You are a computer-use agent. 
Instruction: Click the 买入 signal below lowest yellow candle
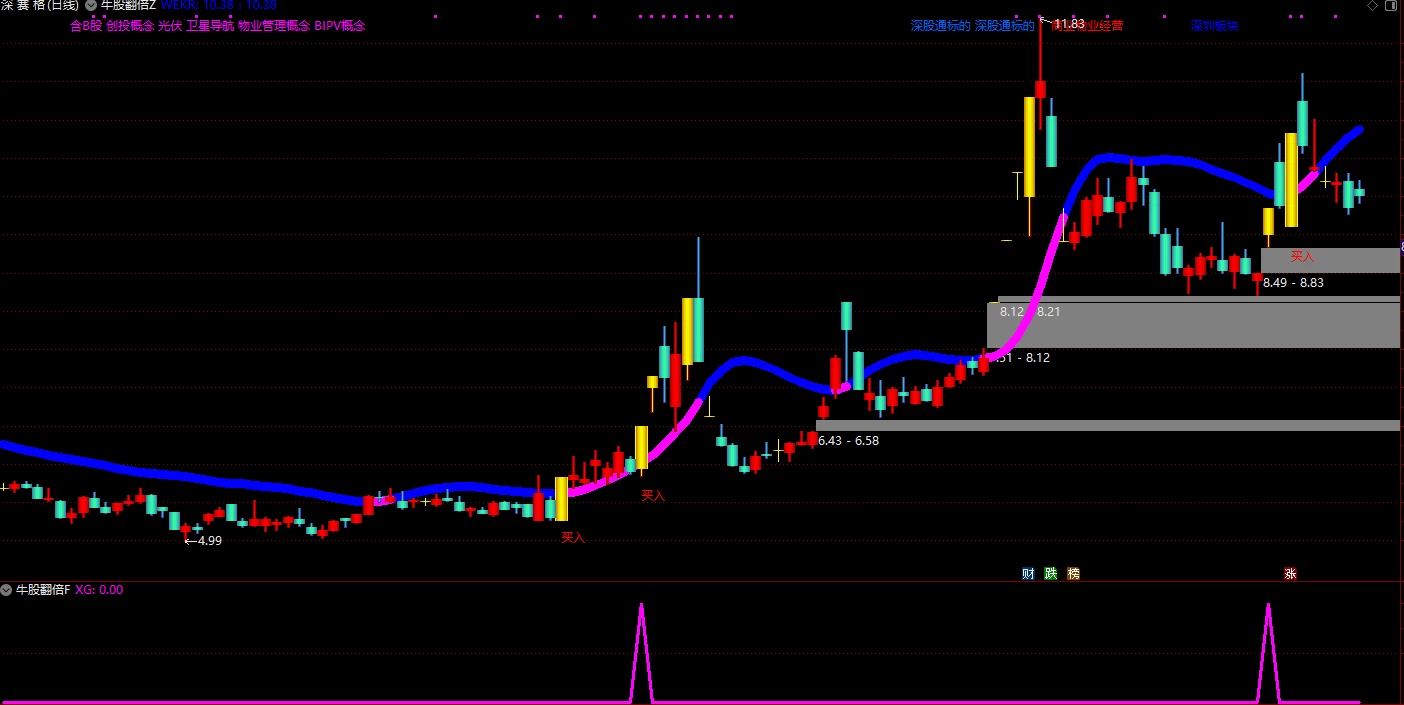click(573, 538)
